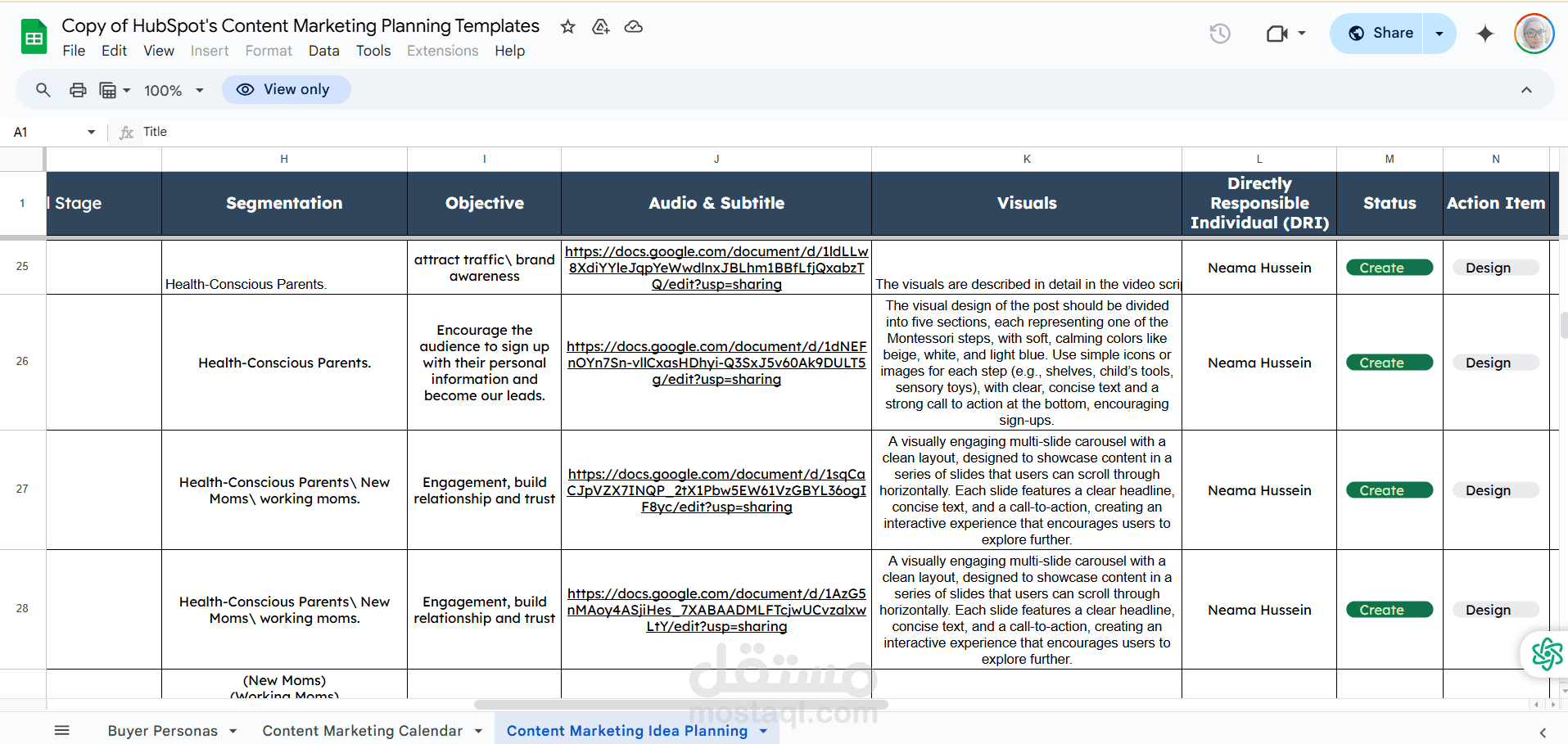Open the Gemini sparkle assistant

(1484, 34)
